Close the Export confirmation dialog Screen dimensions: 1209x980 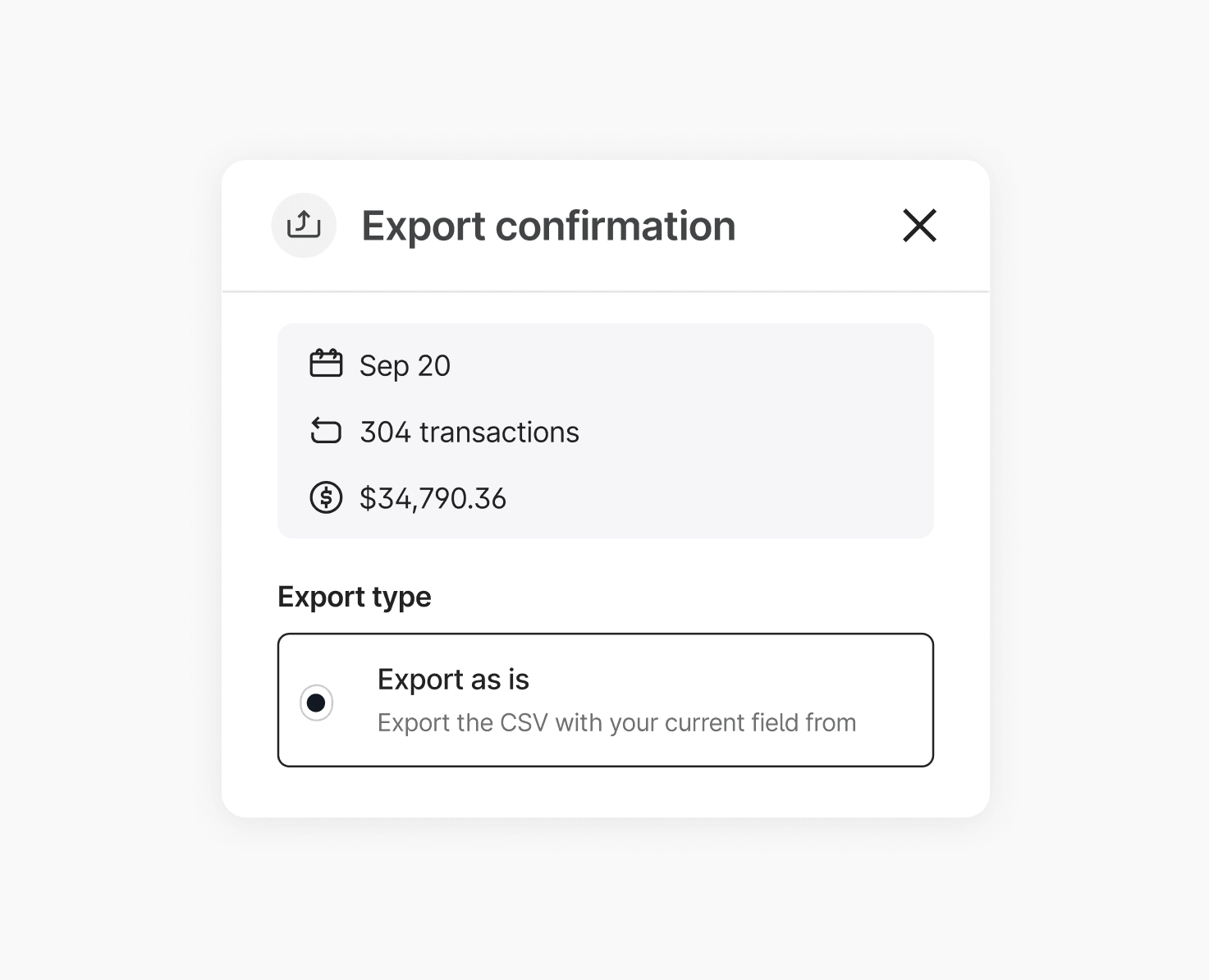919,226
